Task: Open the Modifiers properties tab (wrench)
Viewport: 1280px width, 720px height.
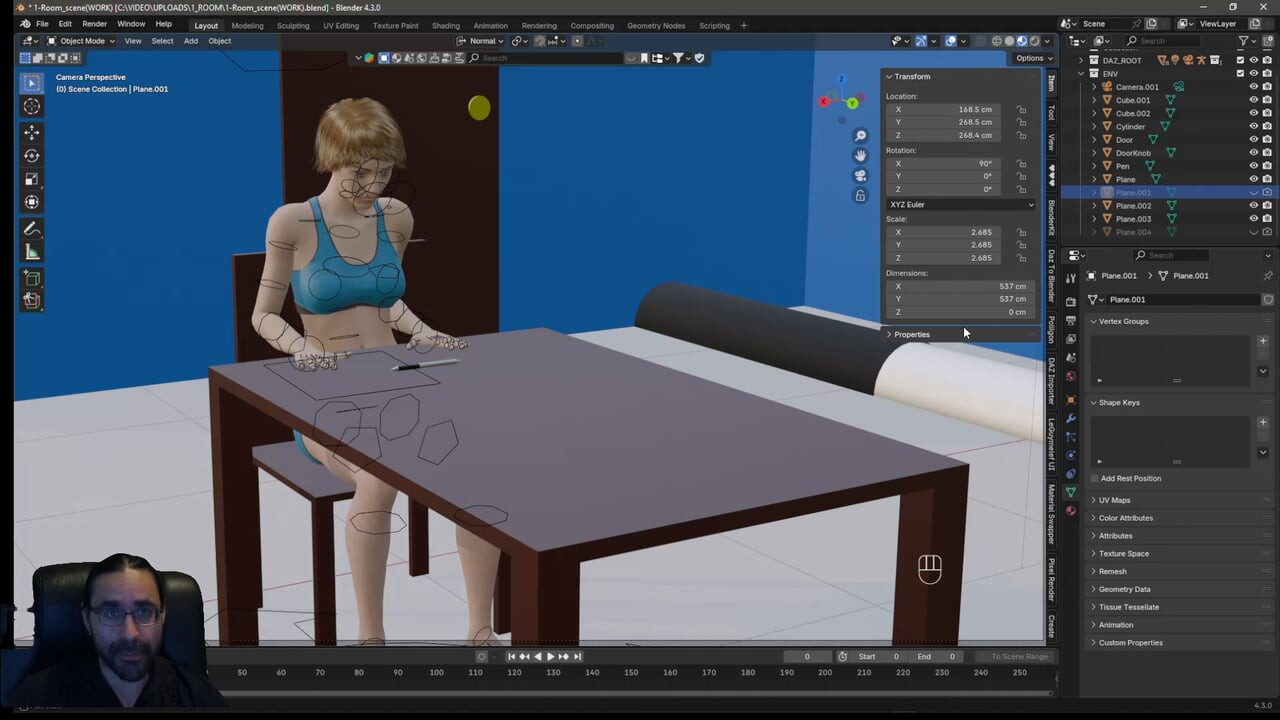Action: pos(1071,418)
